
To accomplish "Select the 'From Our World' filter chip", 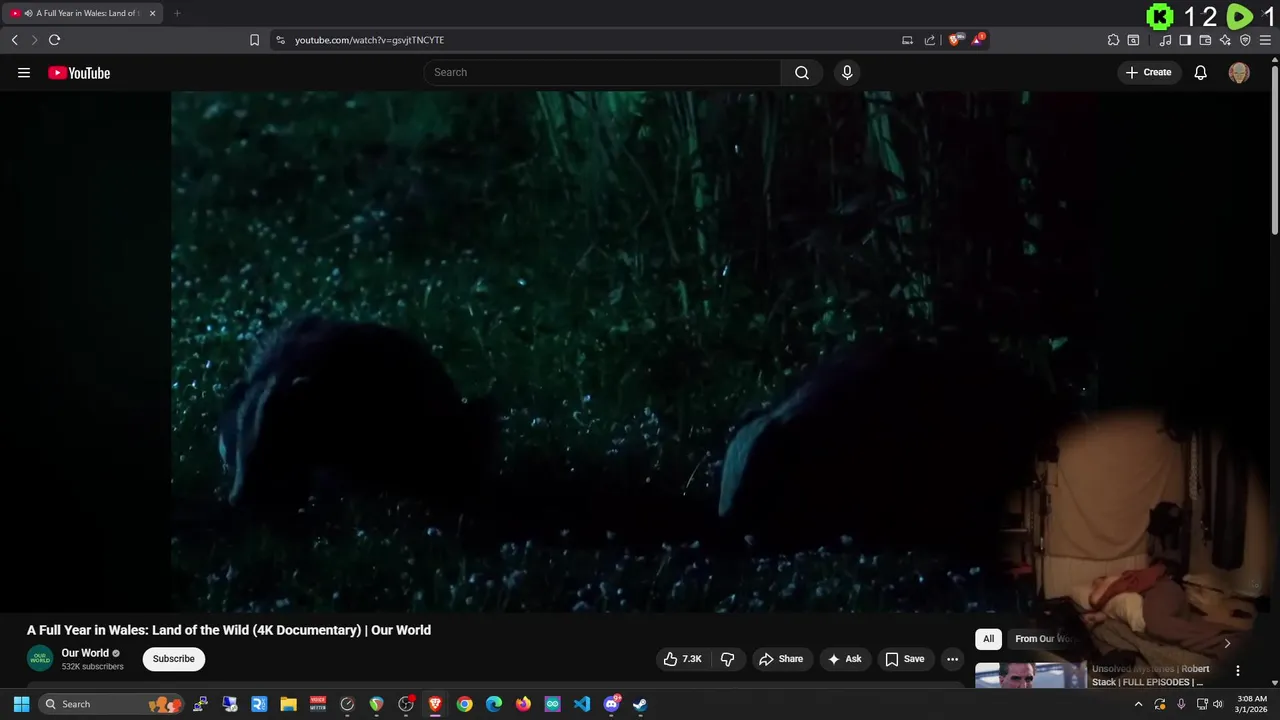I will coord(1046,639).
